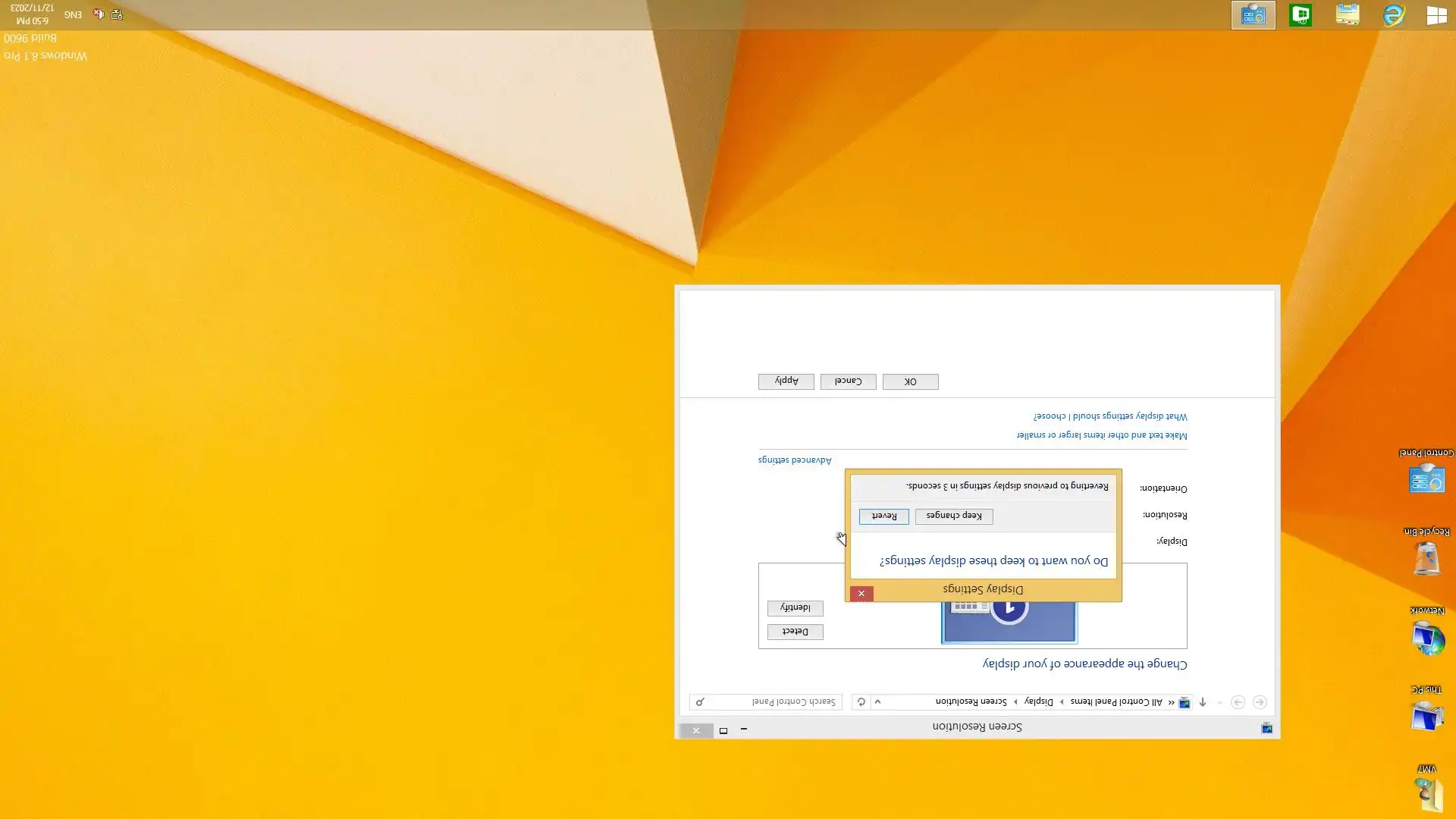This screenshot has width=1456, height=819.
Task: Expand the address bar history dropdown
Action: (x=877, y=701)
